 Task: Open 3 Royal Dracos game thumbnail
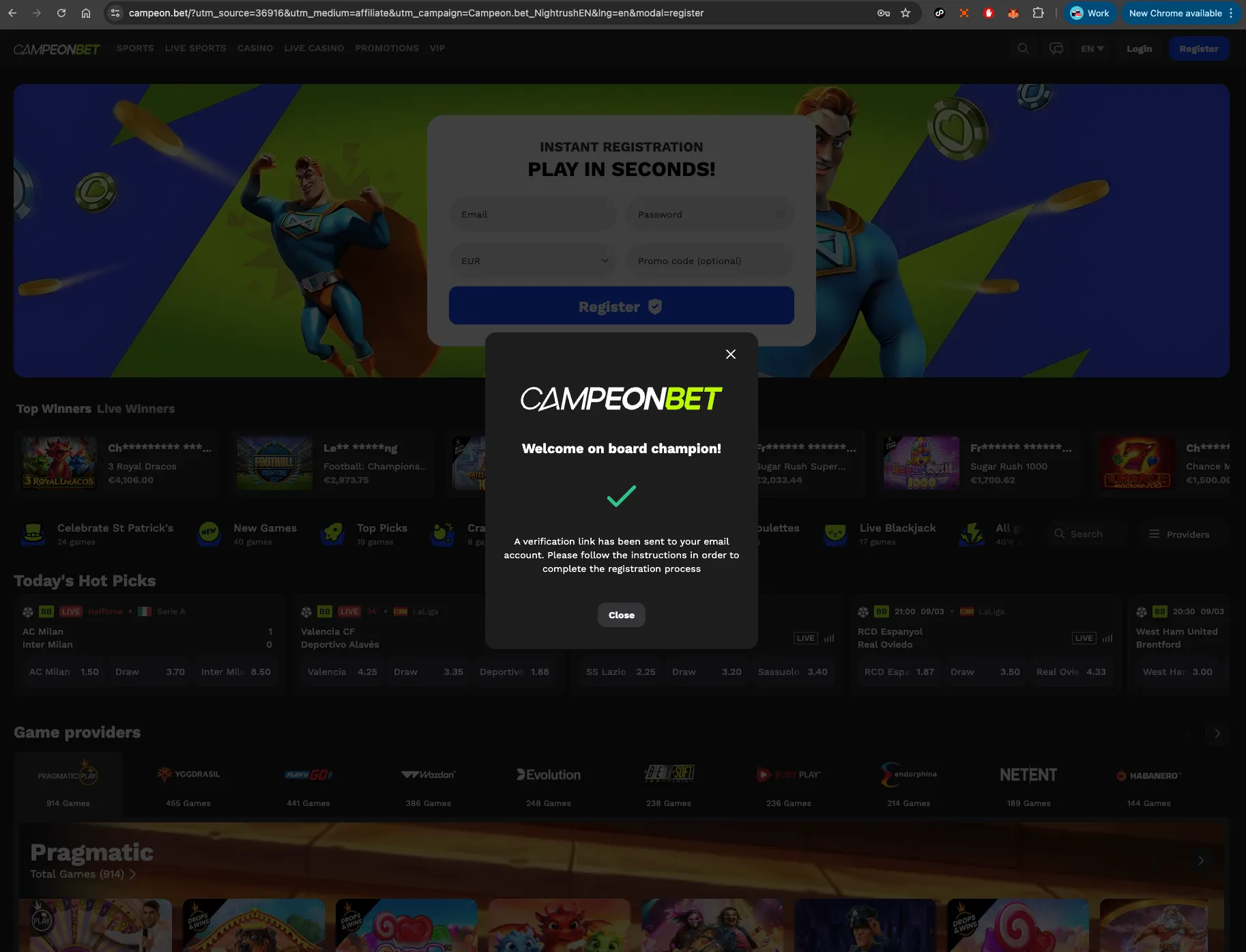59,463
